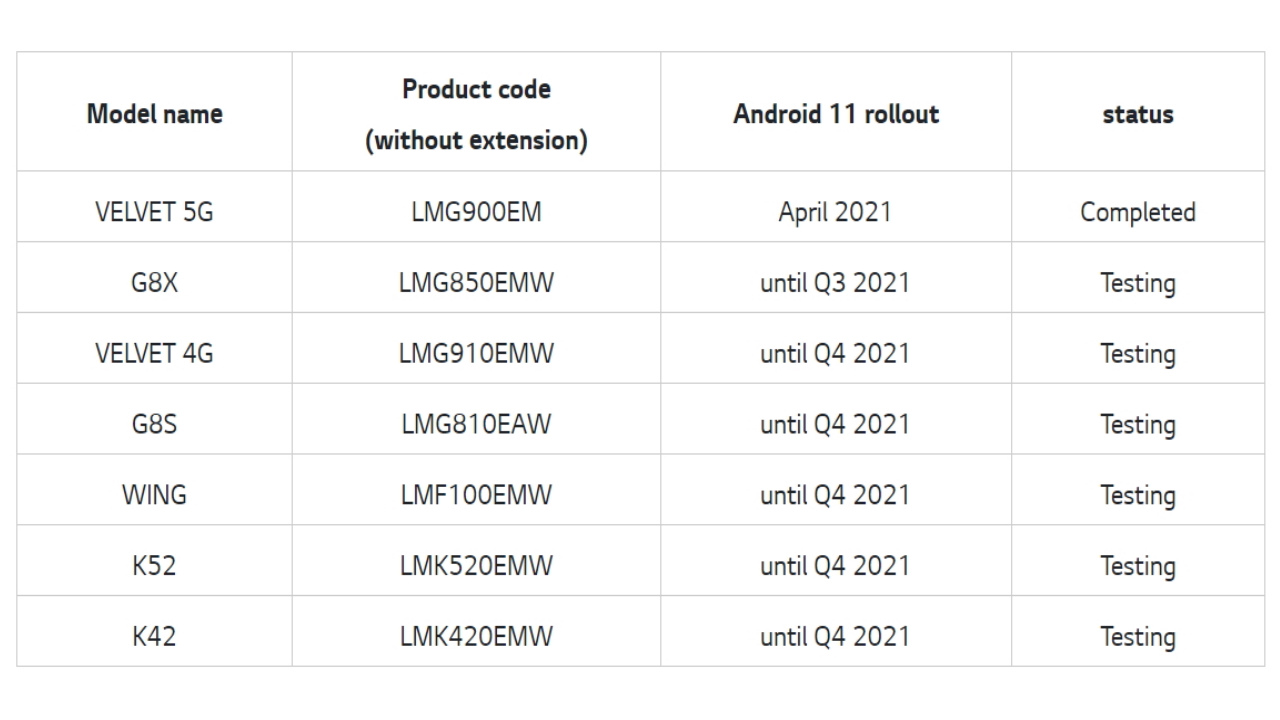Image resolution: width=1280 pixels, height=720 pixels.
Task: Click the April 2021 rollout date
Action: click(x=835, y=212)
